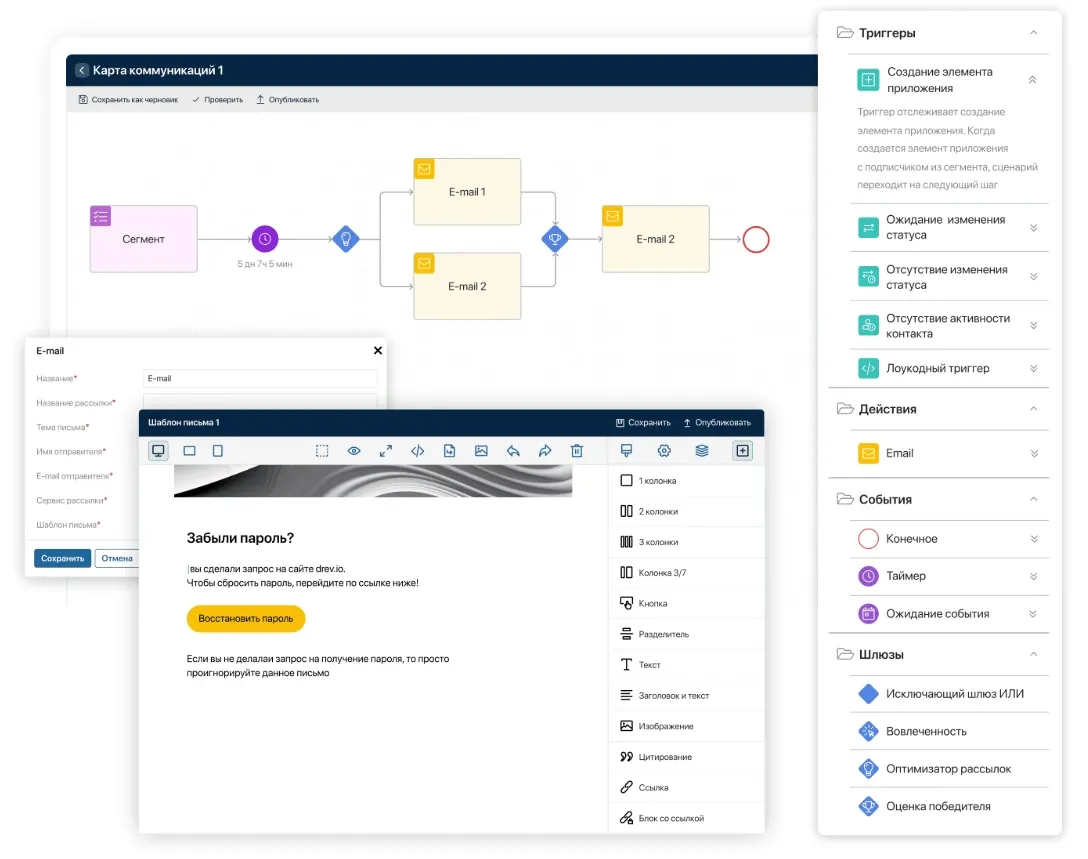1088x859 pixels.
Task: Click the yellow Восстановить пароль button
Action: [246, 619]
